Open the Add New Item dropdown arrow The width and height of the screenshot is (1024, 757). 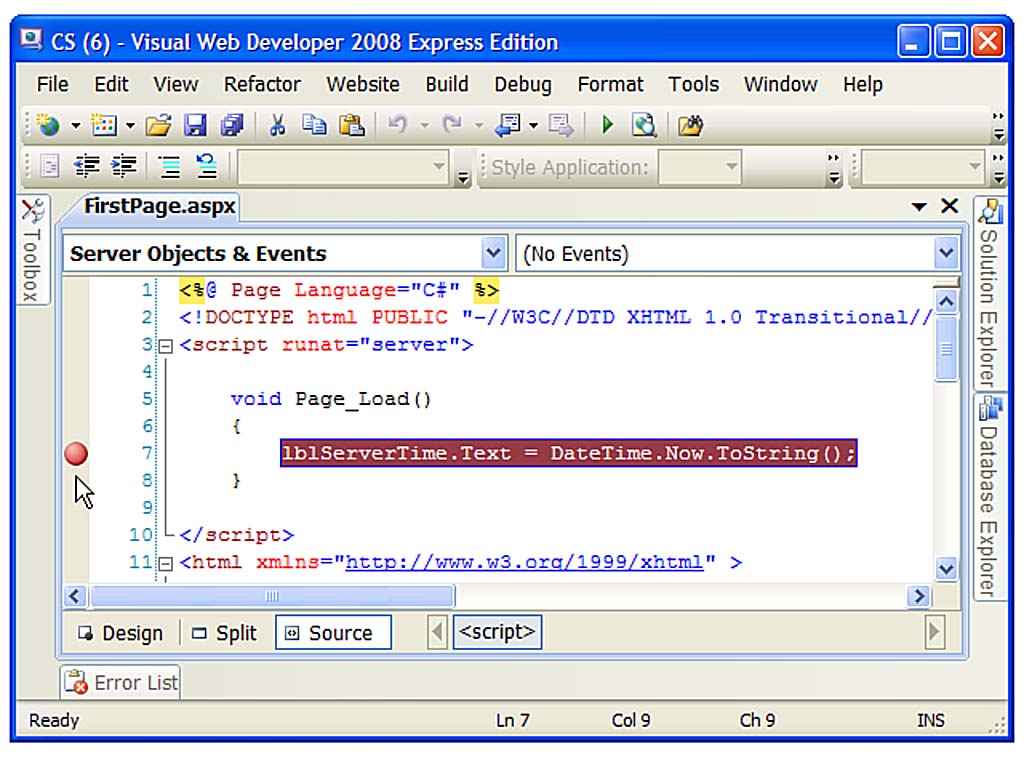point(131,125)
